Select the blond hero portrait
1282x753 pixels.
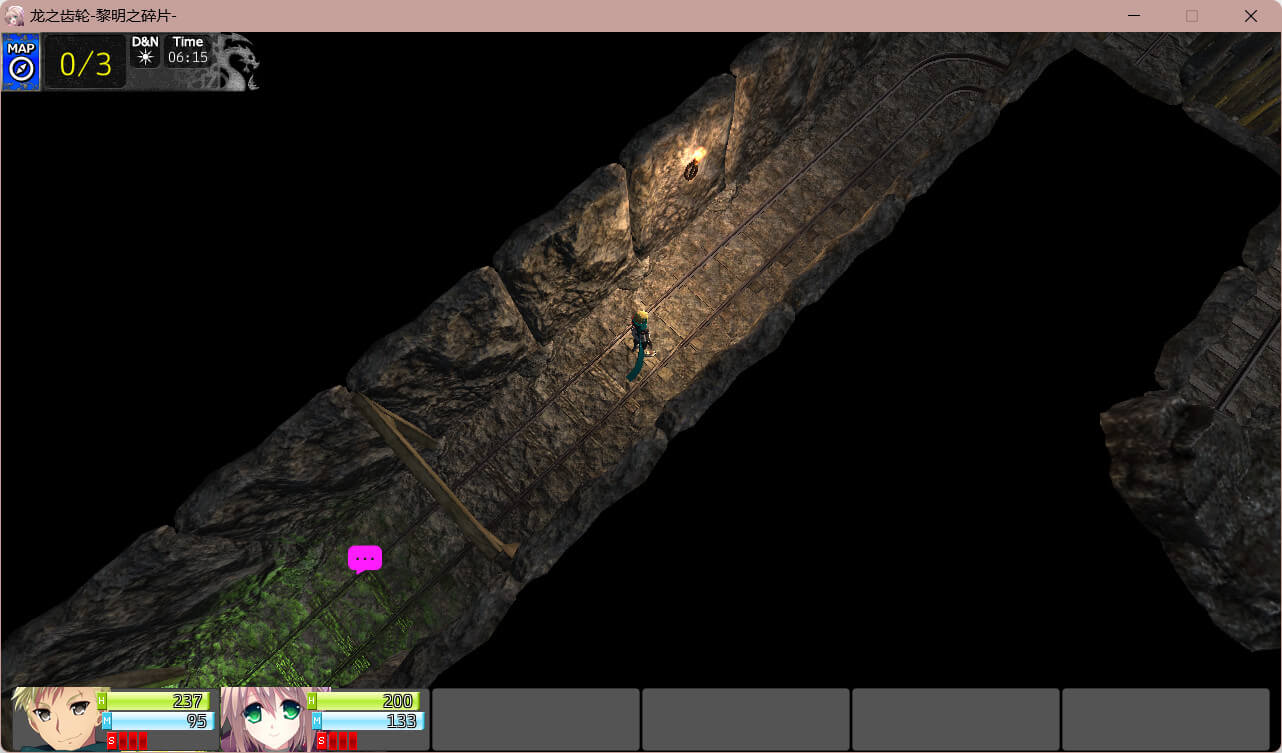(55, 719)
